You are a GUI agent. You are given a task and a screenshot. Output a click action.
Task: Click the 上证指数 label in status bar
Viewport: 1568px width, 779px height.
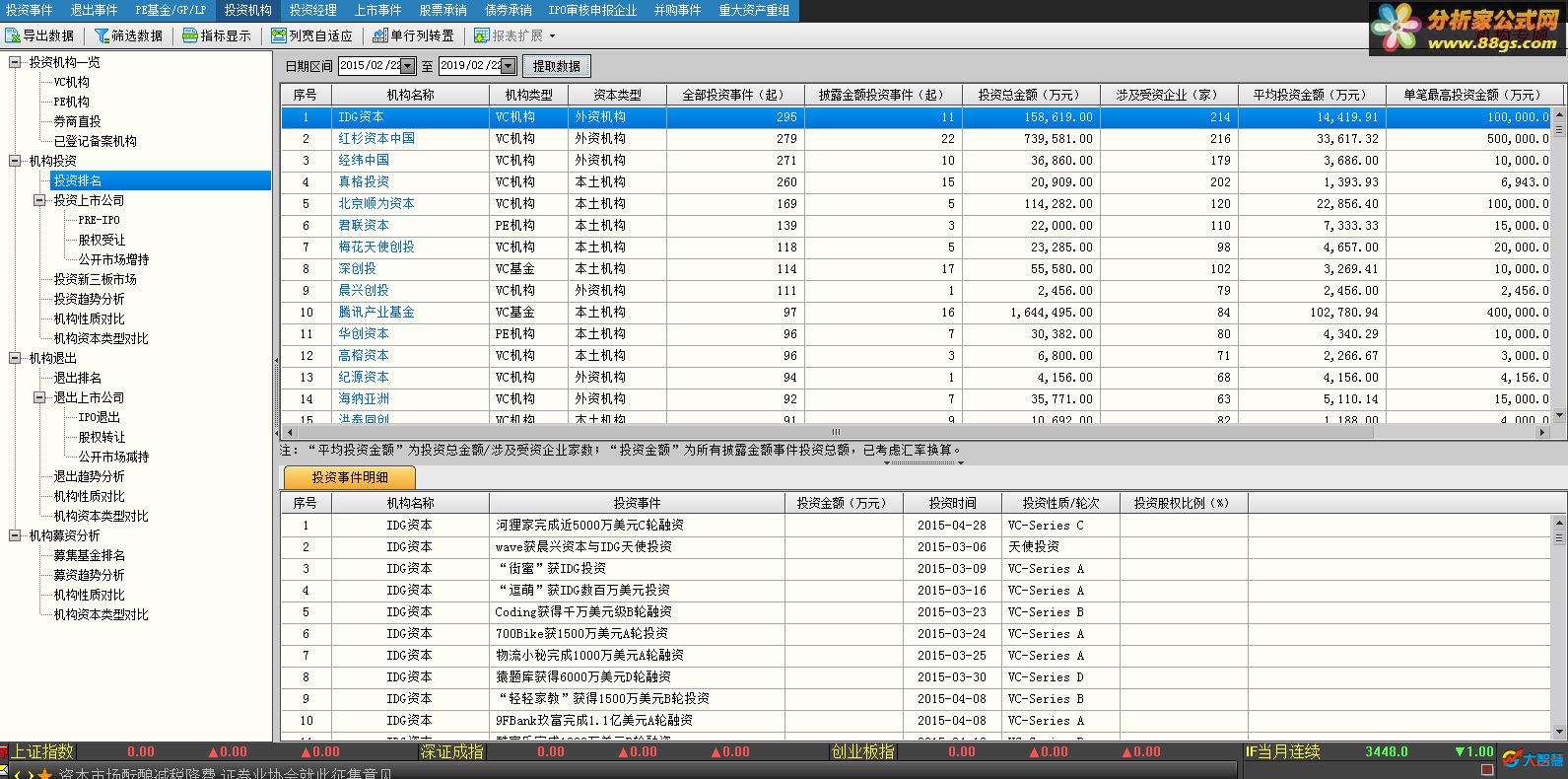(x=41, y=751)
